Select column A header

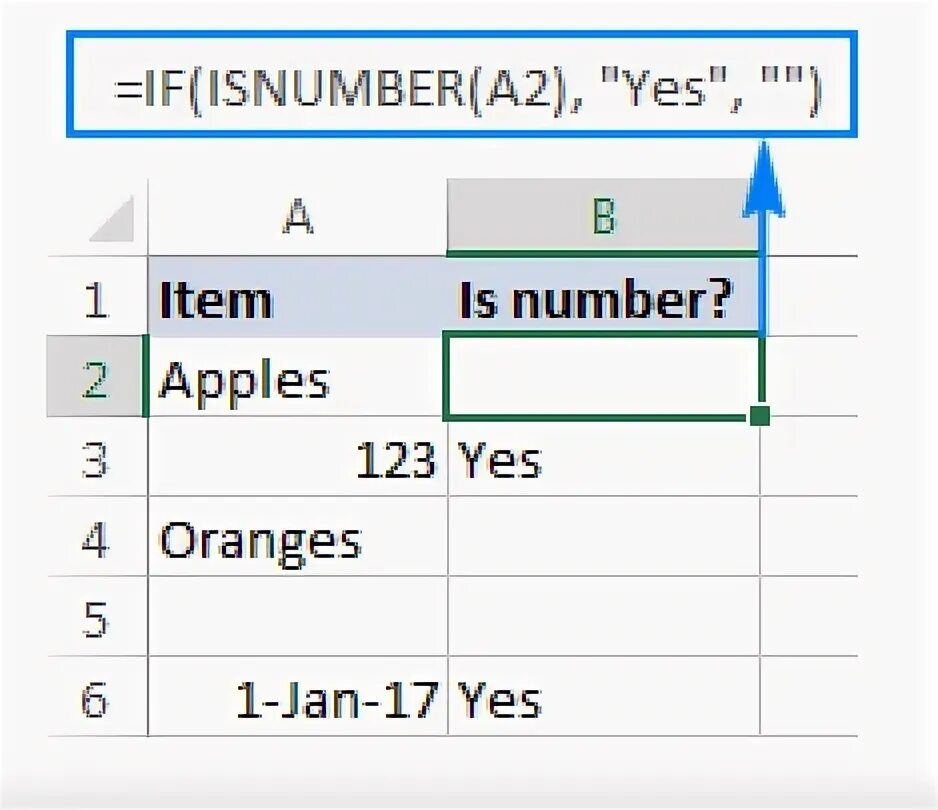[297, 217]
